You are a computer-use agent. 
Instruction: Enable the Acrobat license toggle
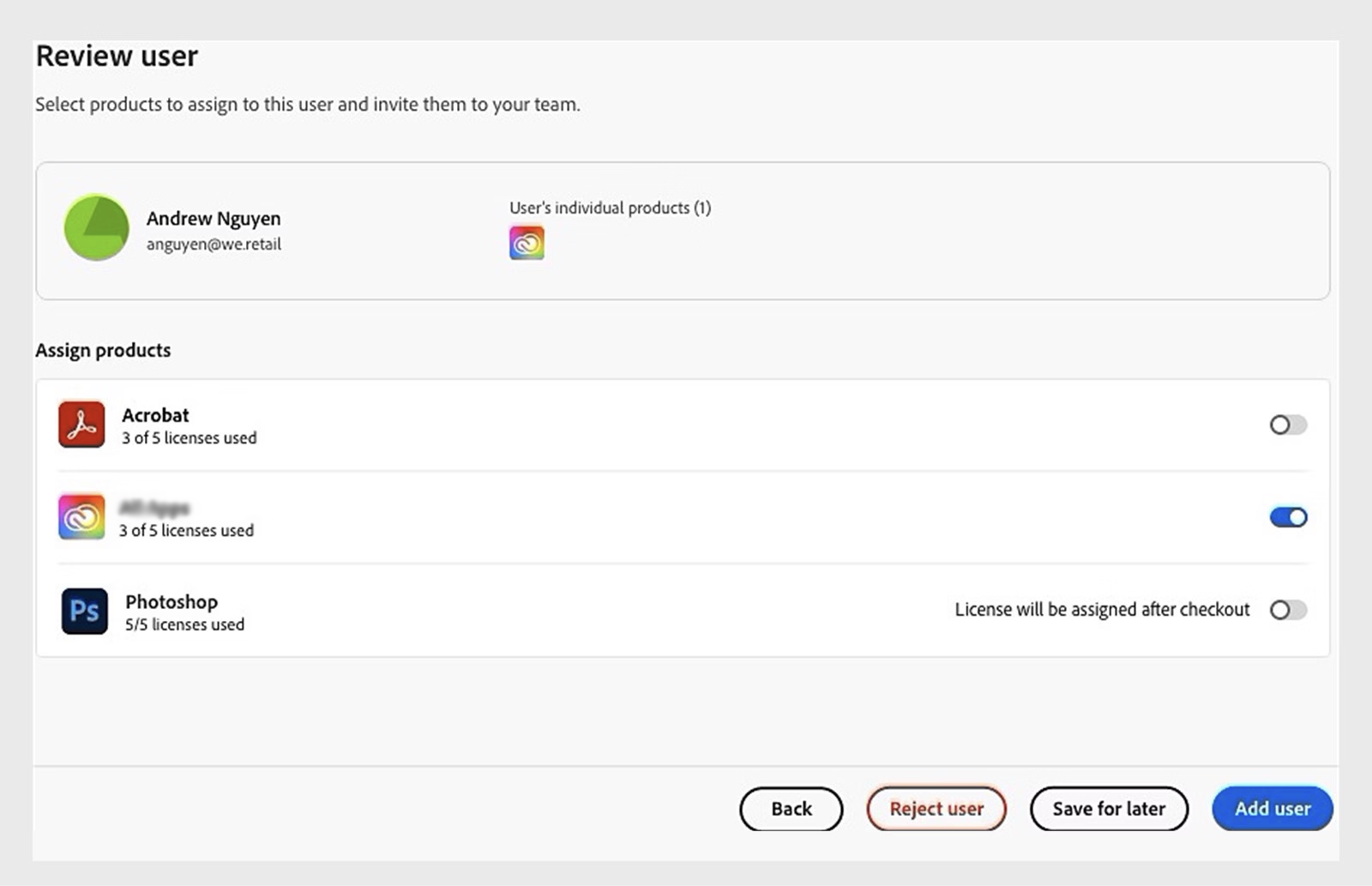pos(1286,425)
